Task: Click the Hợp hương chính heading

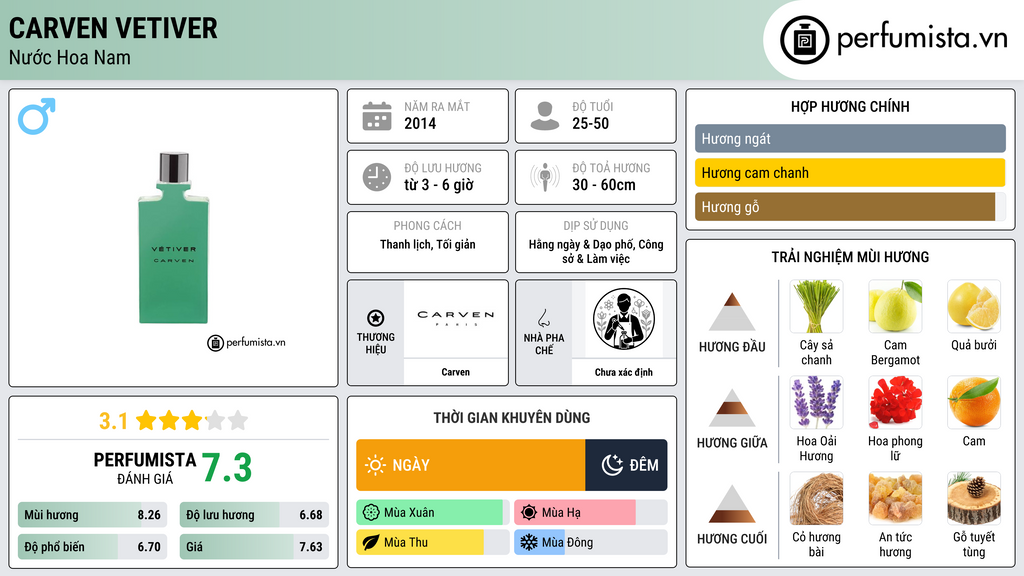Action: 850,106
